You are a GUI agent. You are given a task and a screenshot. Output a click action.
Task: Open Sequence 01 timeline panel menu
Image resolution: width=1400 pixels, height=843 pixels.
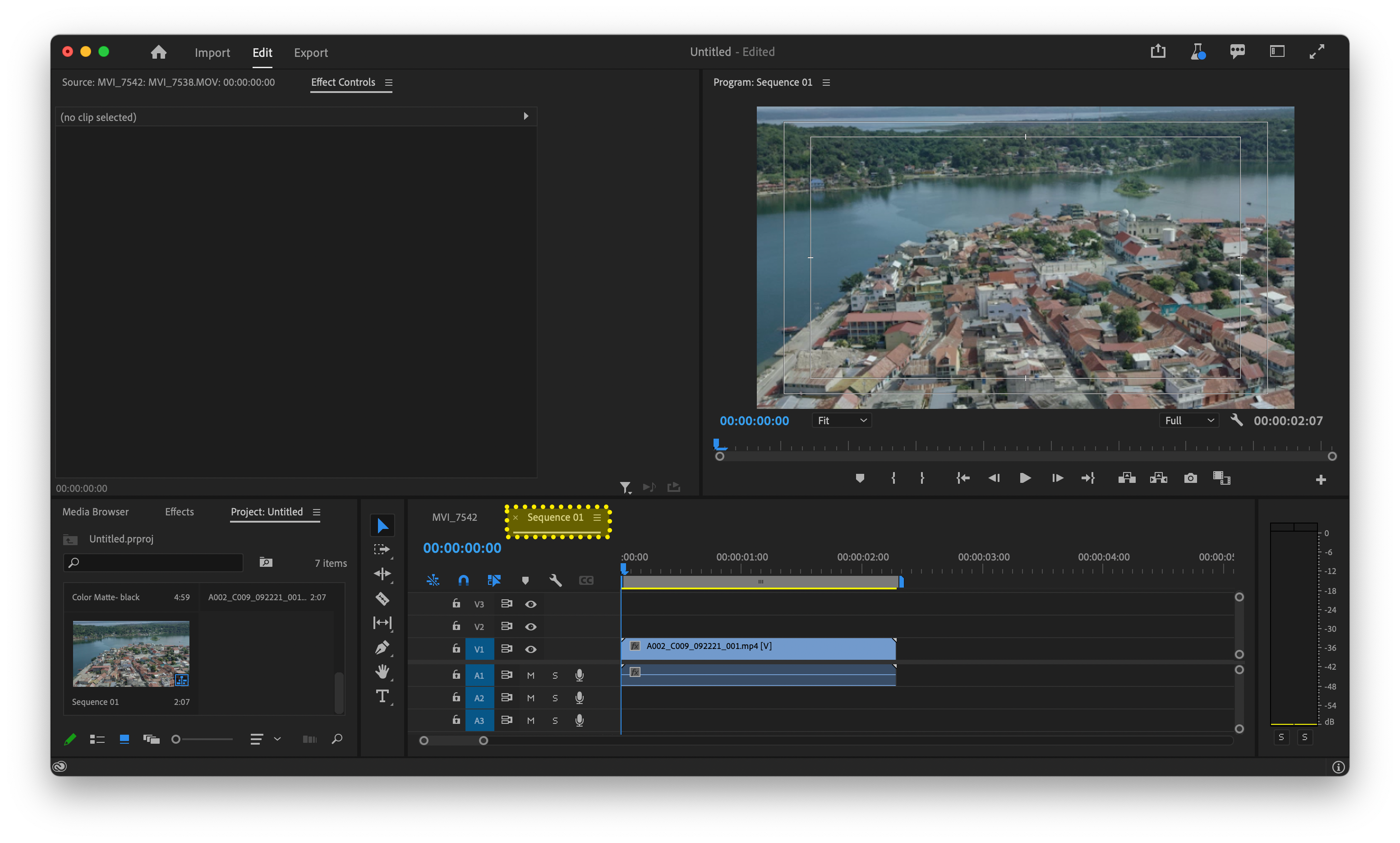pos(597,518)
